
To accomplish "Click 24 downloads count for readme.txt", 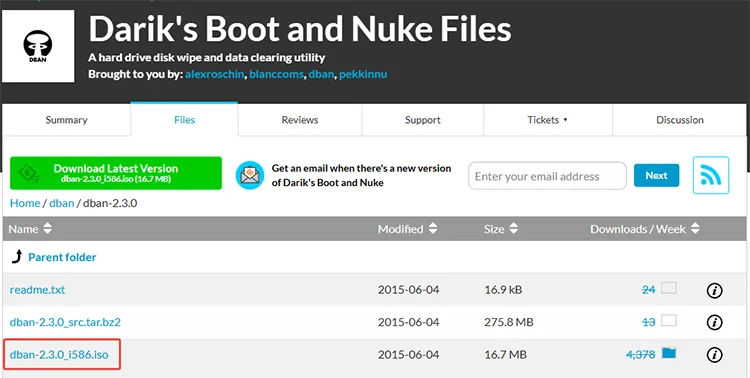I will (648, 290).
